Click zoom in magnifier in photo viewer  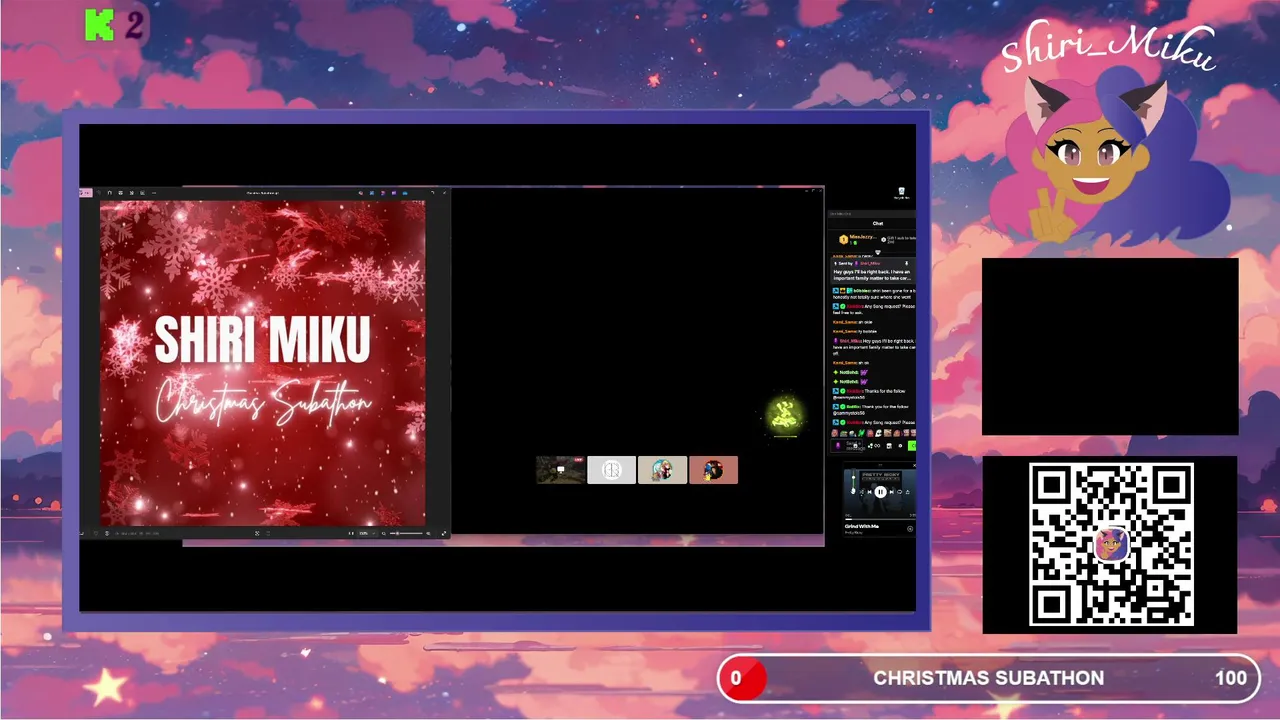pyautogui.click(x=428, y=533)
